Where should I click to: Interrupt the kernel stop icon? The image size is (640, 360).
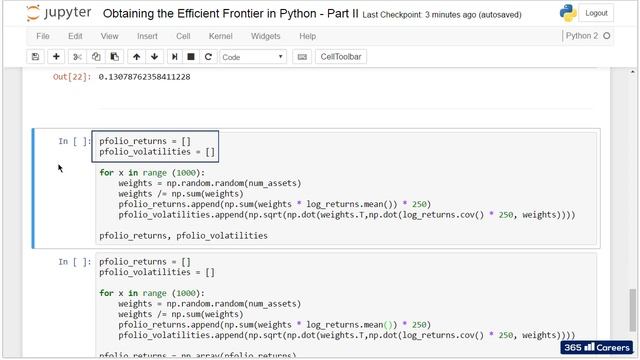click(191, 57)
